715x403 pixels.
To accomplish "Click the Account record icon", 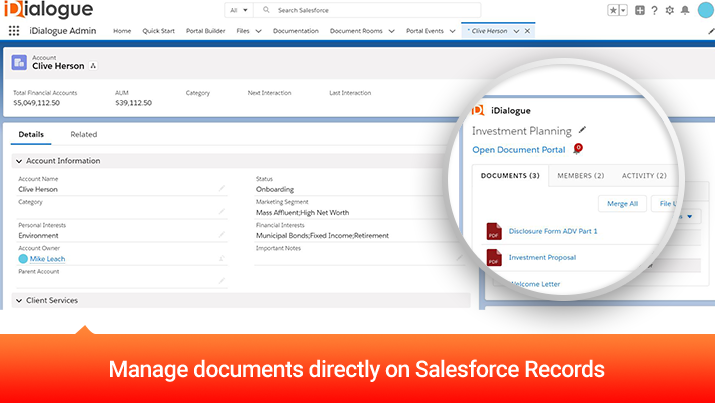I will (x=19, y=62).
